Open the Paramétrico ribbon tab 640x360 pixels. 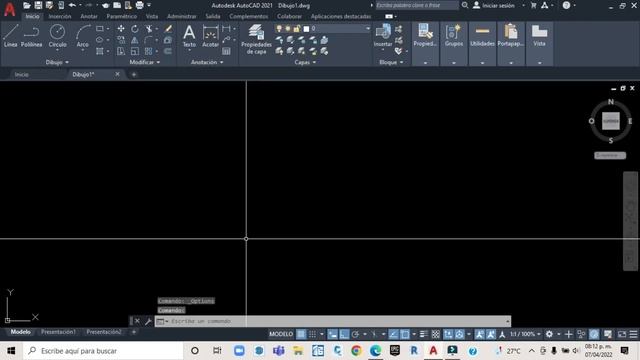[x=122, y=16]
